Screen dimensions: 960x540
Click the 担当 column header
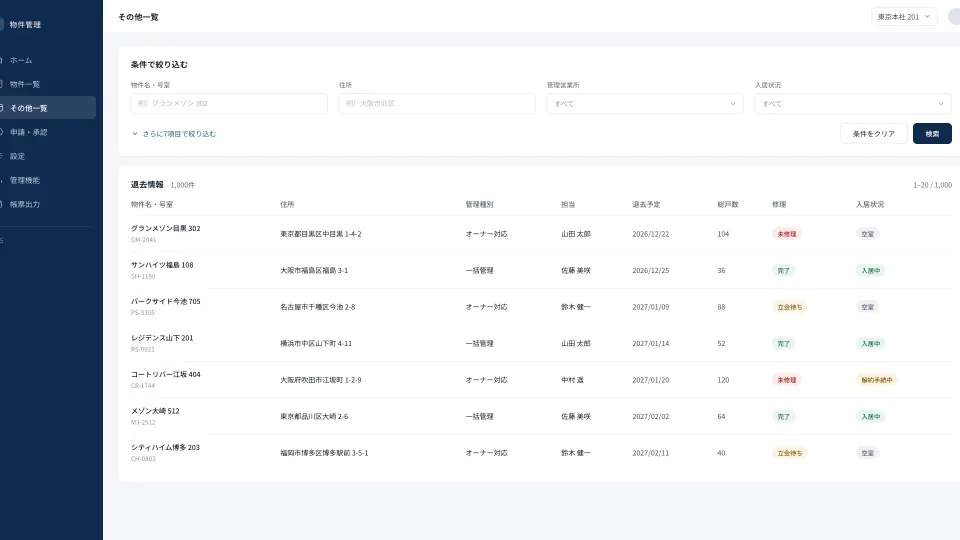tap(568, 204)
